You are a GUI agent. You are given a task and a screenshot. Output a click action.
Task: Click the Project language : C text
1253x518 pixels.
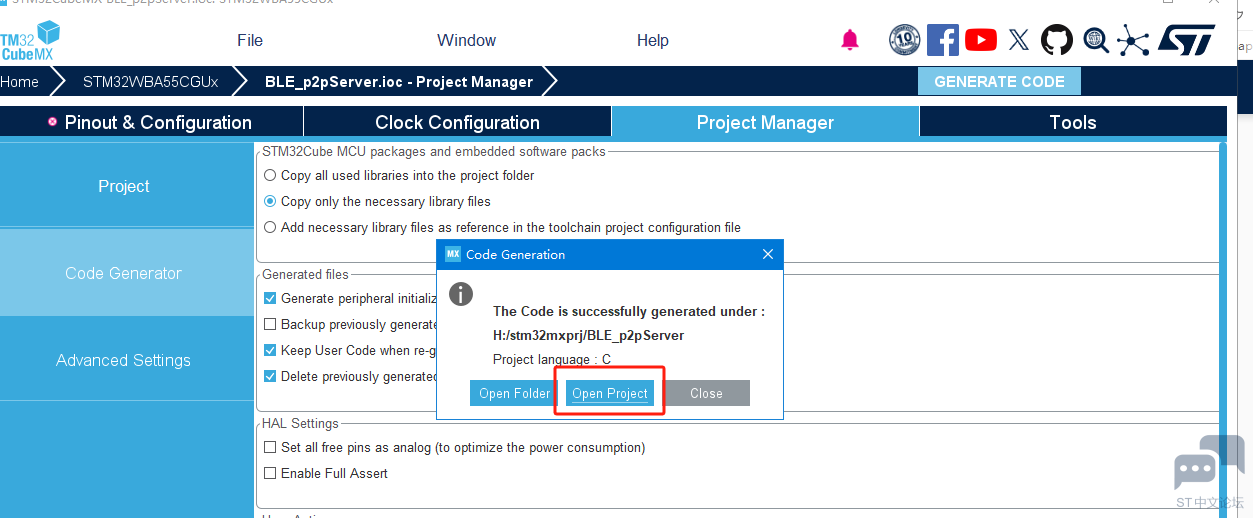pos(552,359)
